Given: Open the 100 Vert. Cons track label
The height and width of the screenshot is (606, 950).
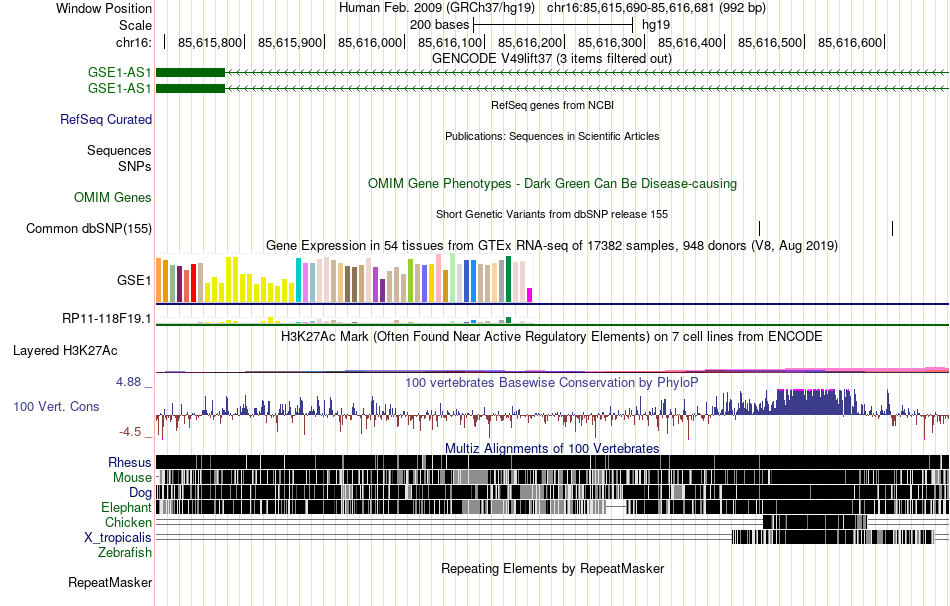Looking at the screenshot, I should coord(56,407).
